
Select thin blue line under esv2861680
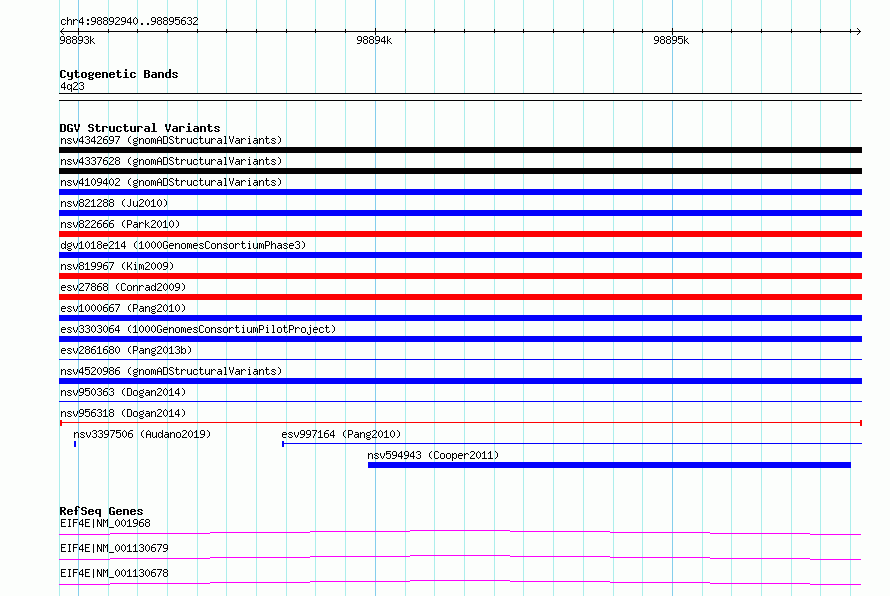pos(460,360)
